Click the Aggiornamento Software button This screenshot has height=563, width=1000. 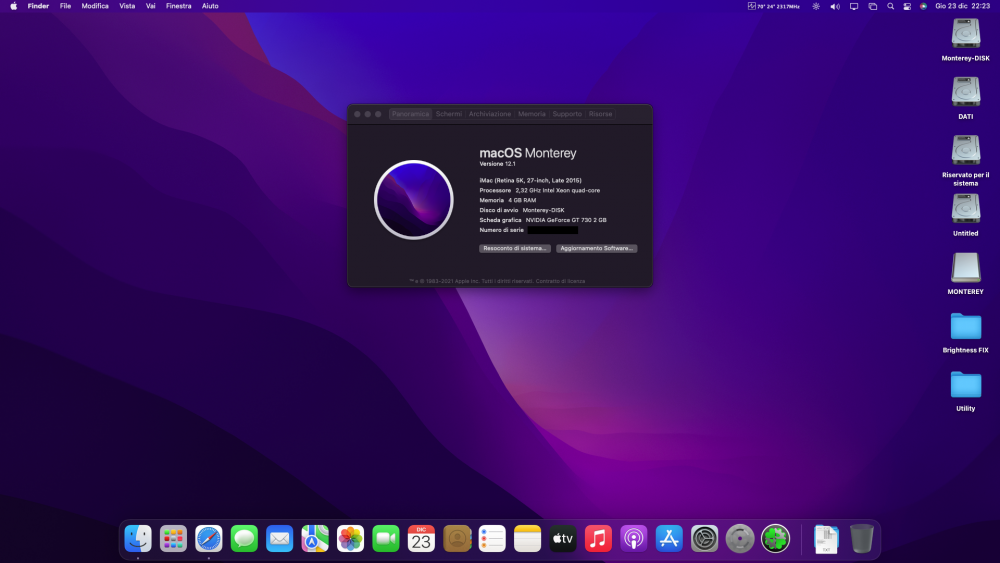pyautogui.click(x=596, y=249)
